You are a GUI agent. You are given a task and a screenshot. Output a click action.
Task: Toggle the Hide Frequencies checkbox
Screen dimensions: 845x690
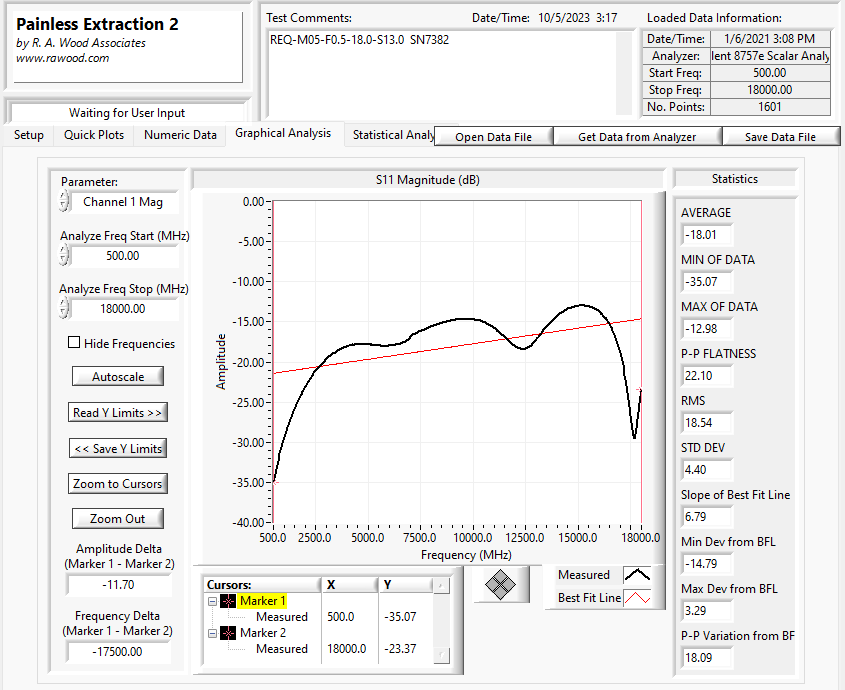pos(74,342)
